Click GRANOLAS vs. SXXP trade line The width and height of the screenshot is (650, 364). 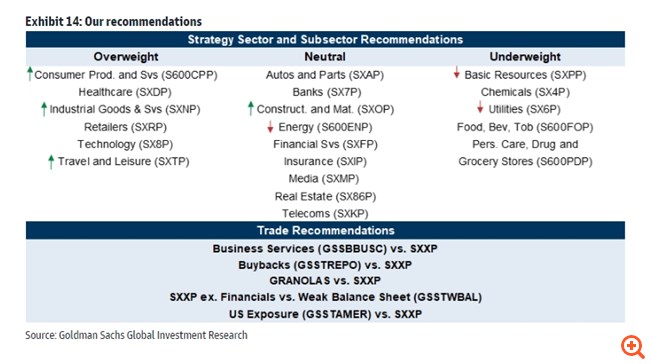click(x=325, y=281)
